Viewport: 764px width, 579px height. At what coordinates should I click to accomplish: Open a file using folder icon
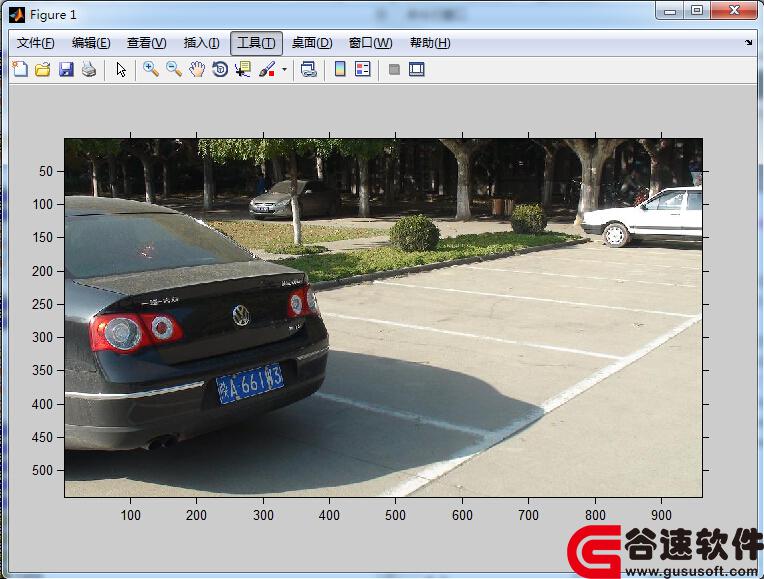[x=43, y=69]
